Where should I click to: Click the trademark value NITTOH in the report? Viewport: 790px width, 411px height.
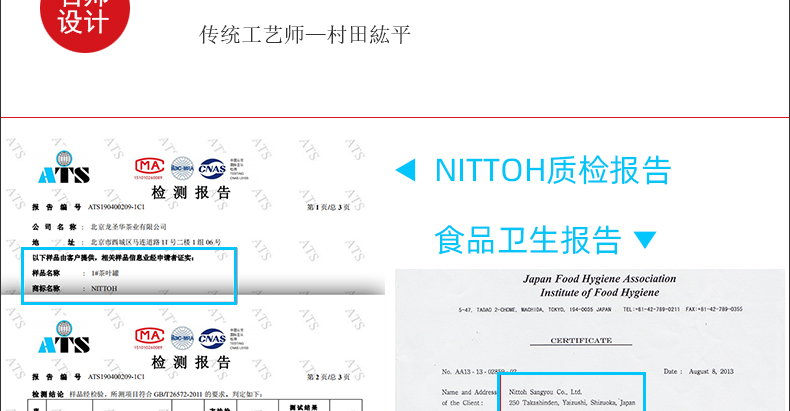point(104,289)
